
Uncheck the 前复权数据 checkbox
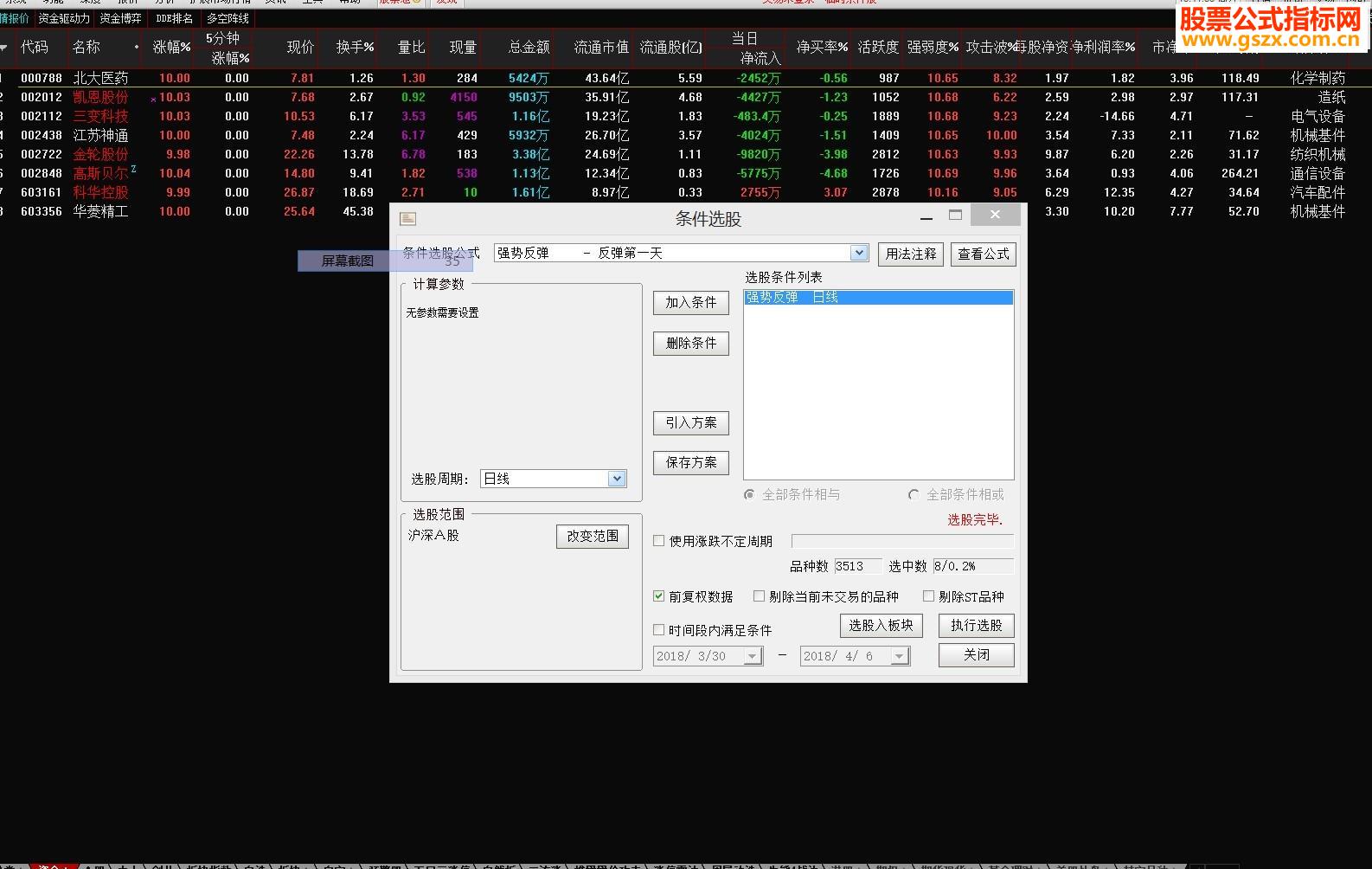click(x=659, y=596)
